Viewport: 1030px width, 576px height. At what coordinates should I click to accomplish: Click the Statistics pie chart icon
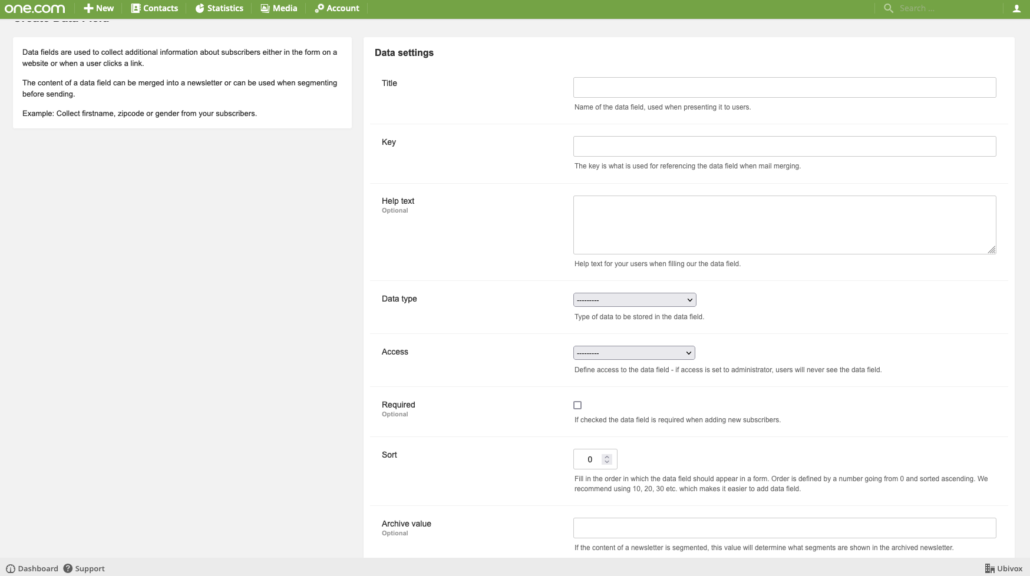200,9
